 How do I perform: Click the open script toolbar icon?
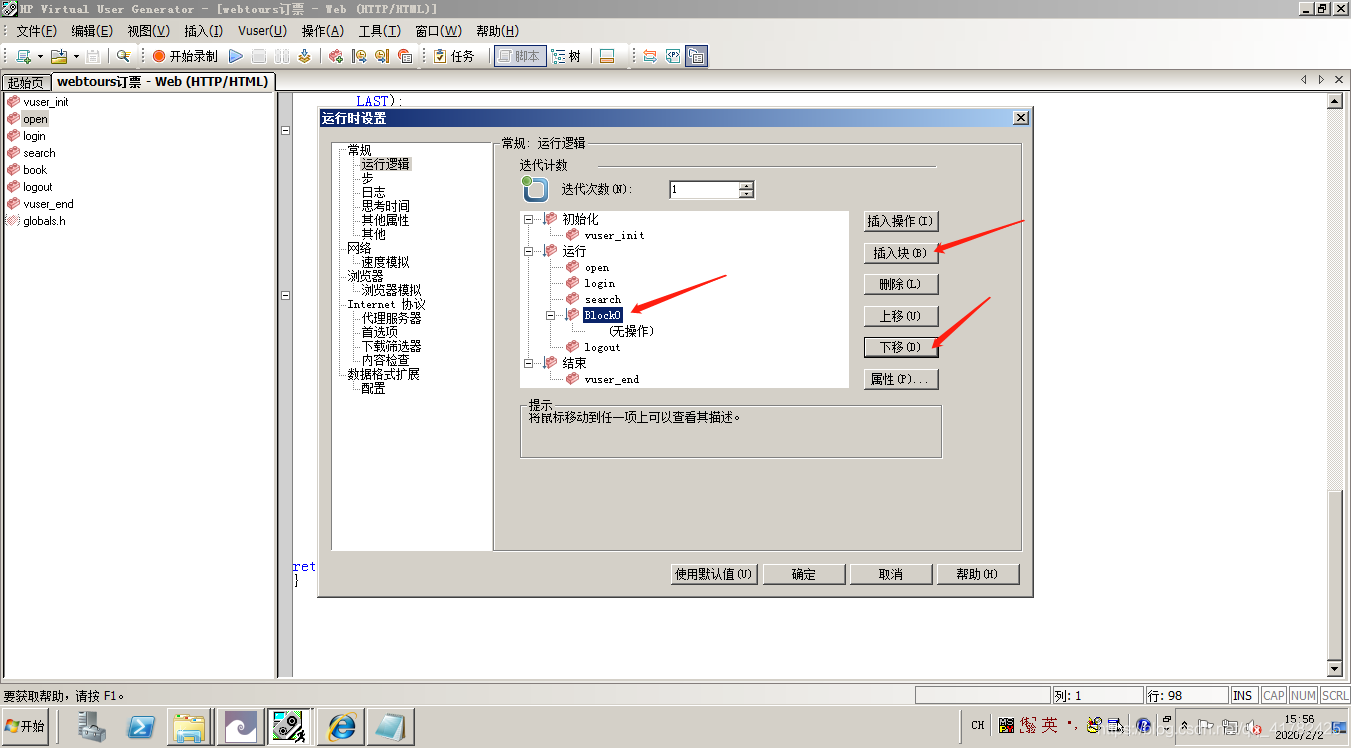coord(59,56)
